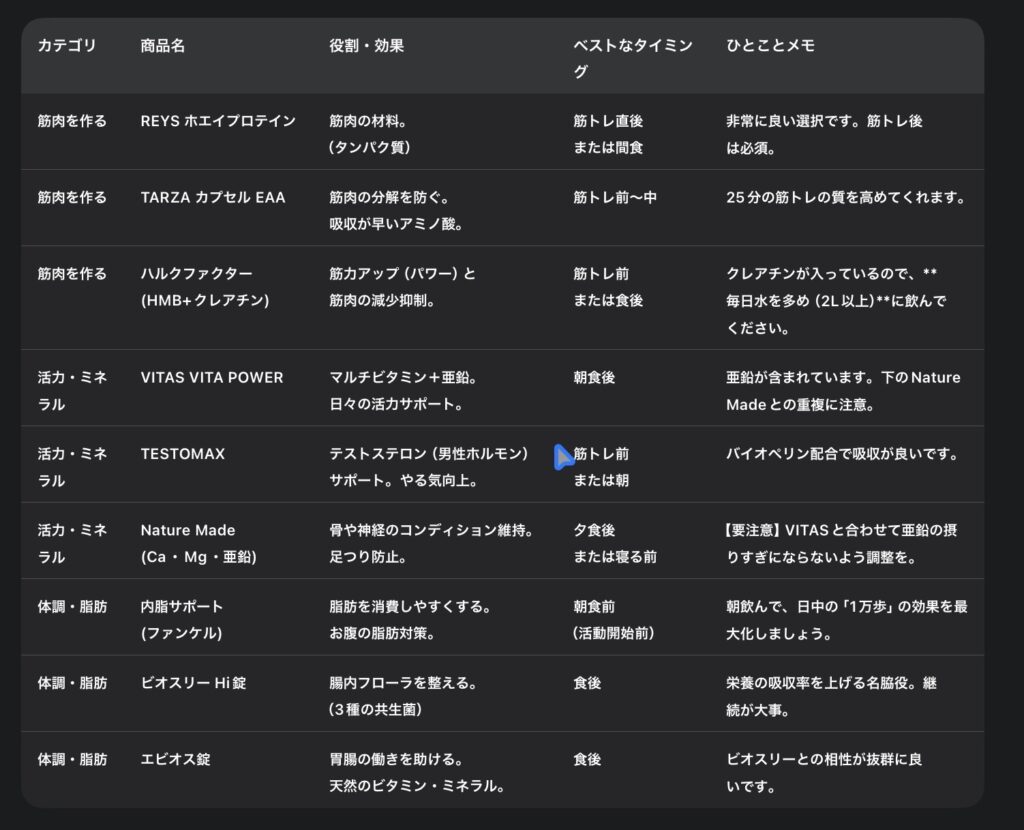Viewport: 1024px width, 830px height.
Task: Click the "商品名" column header
Action: 162,46
